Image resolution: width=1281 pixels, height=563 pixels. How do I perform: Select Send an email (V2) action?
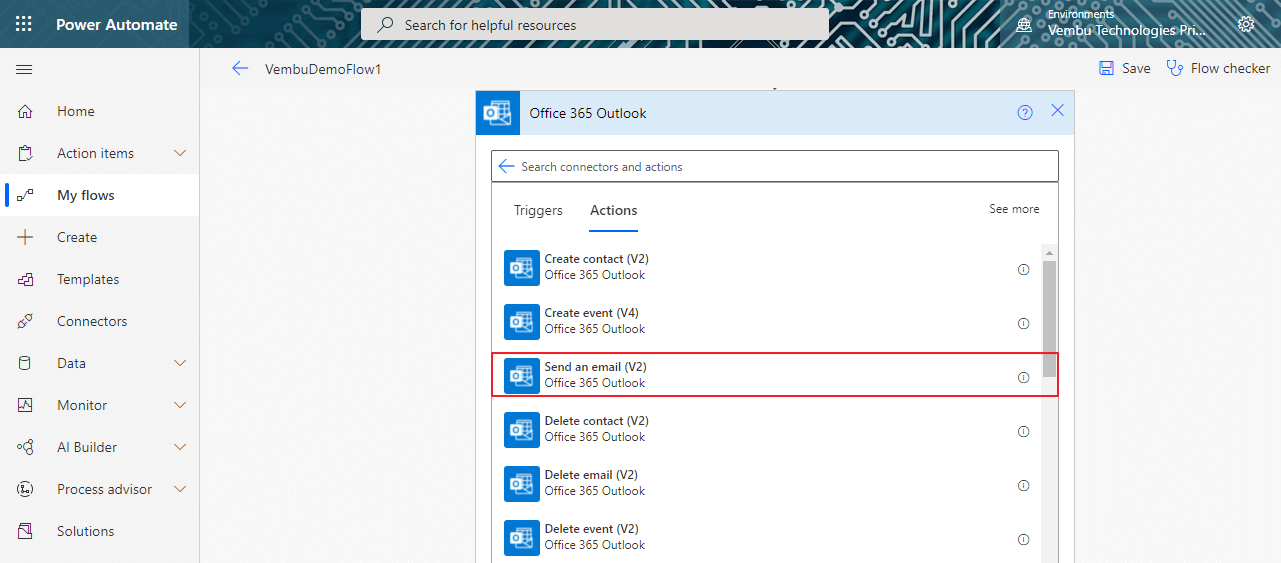click(775, 375)
